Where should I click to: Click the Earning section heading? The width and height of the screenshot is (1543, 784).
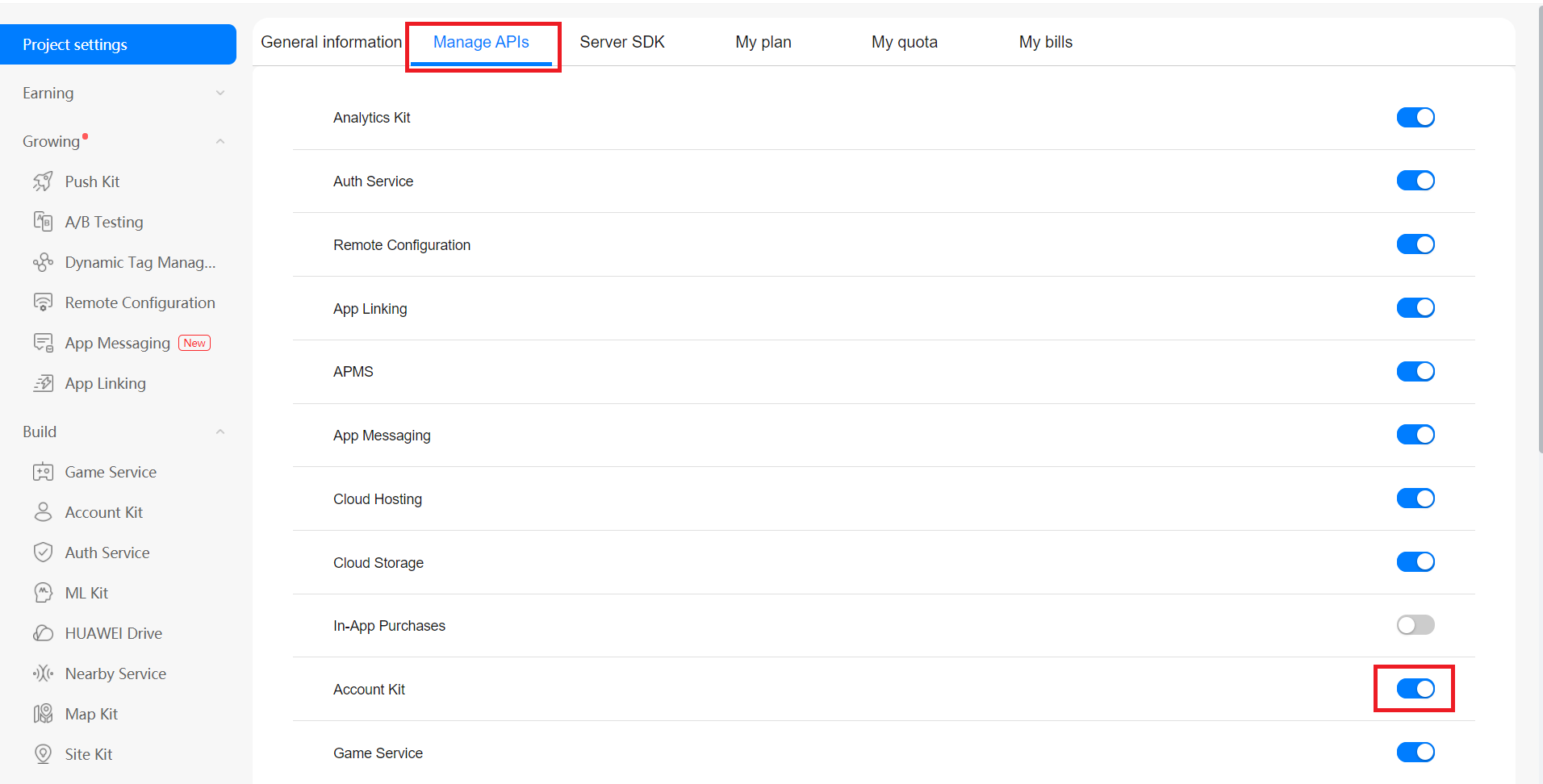[48, 94]
